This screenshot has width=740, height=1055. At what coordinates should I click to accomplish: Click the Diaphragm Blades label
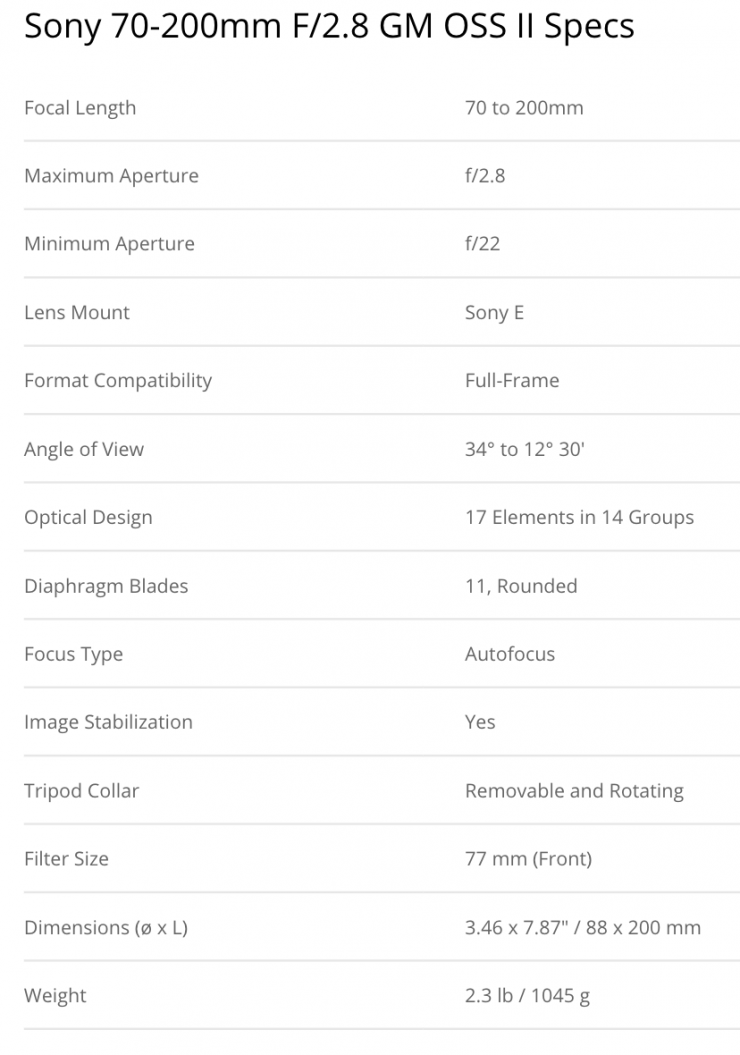[106, 586]
